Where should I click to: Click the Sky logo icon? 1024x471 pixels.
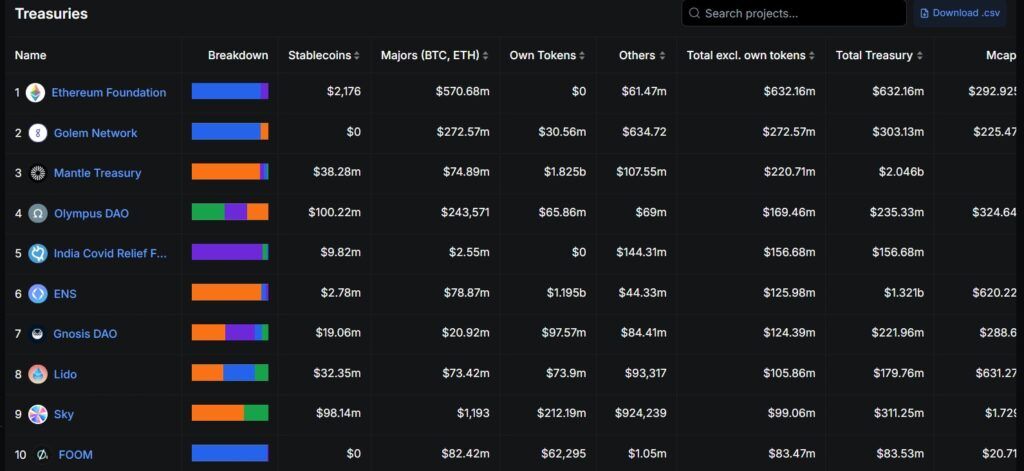click(x=38, y=414)
